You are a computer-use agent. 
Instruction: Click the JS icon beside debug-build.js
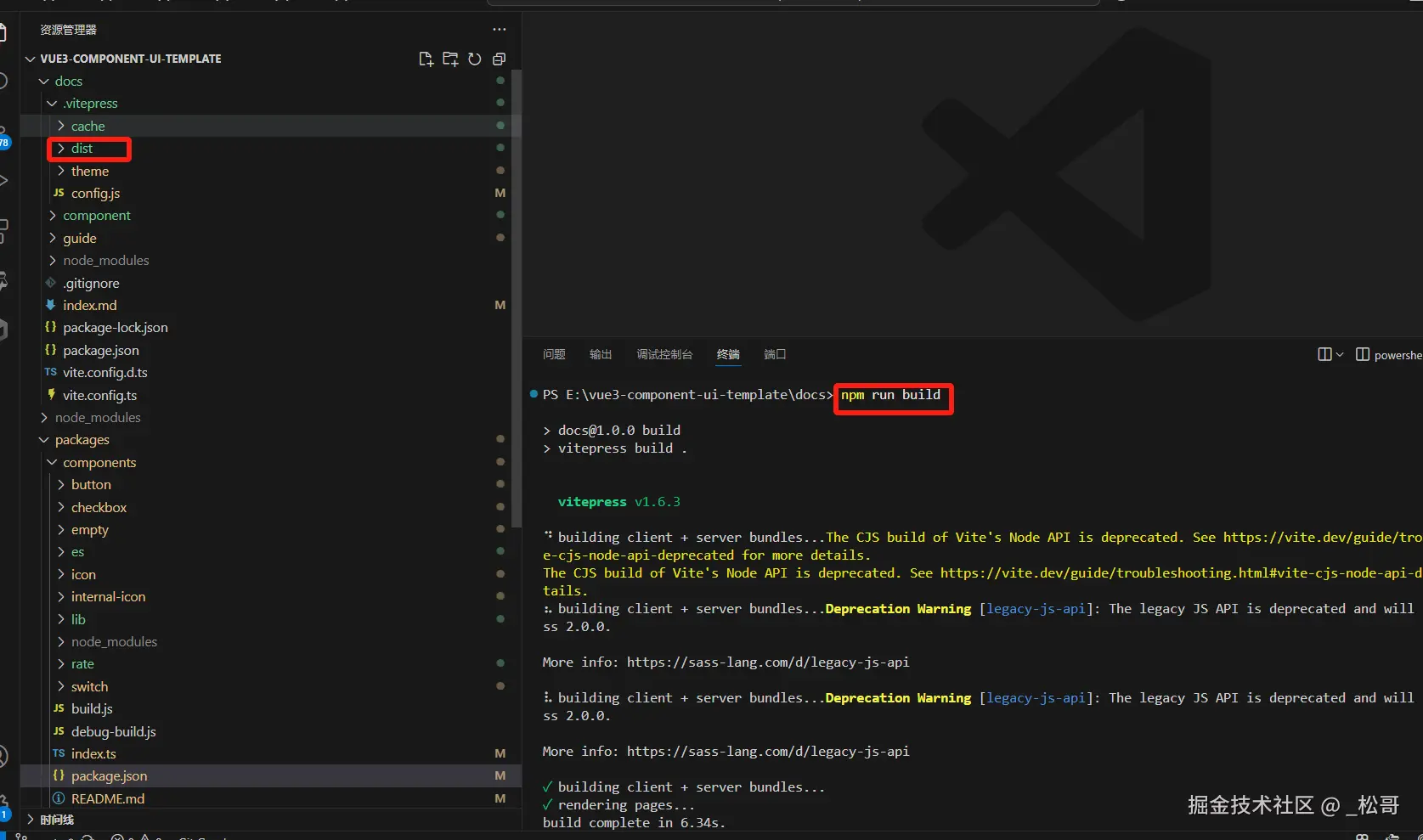click(x=59, y=731)
